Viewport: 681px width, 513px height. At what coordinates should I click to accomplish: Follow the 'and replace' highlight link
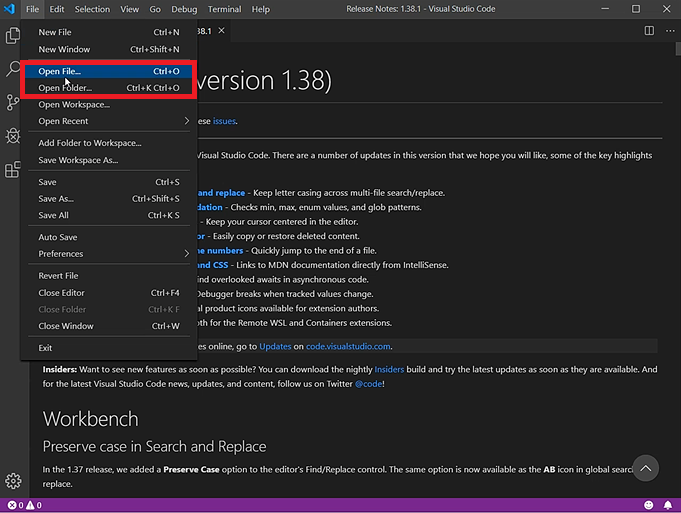(221, 193)
